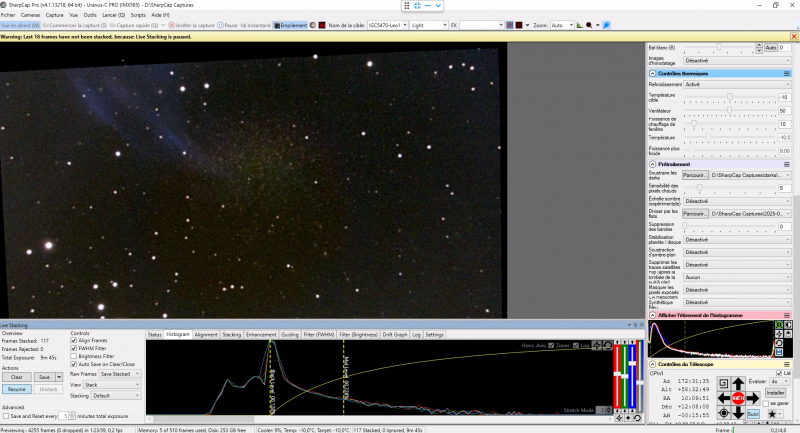Image resolution: width=800 pixels, height=433 pixels.
Task: Click the contrast icon in mini histogram panel
Action: pos(788,325)
